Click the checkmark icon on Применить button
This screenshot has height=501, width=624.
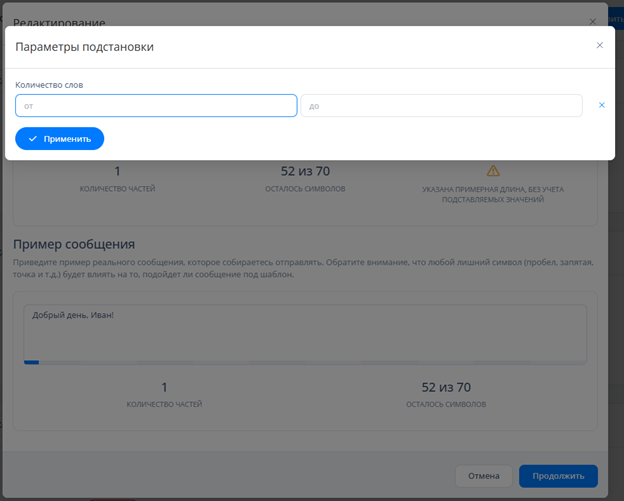point(33,139)
